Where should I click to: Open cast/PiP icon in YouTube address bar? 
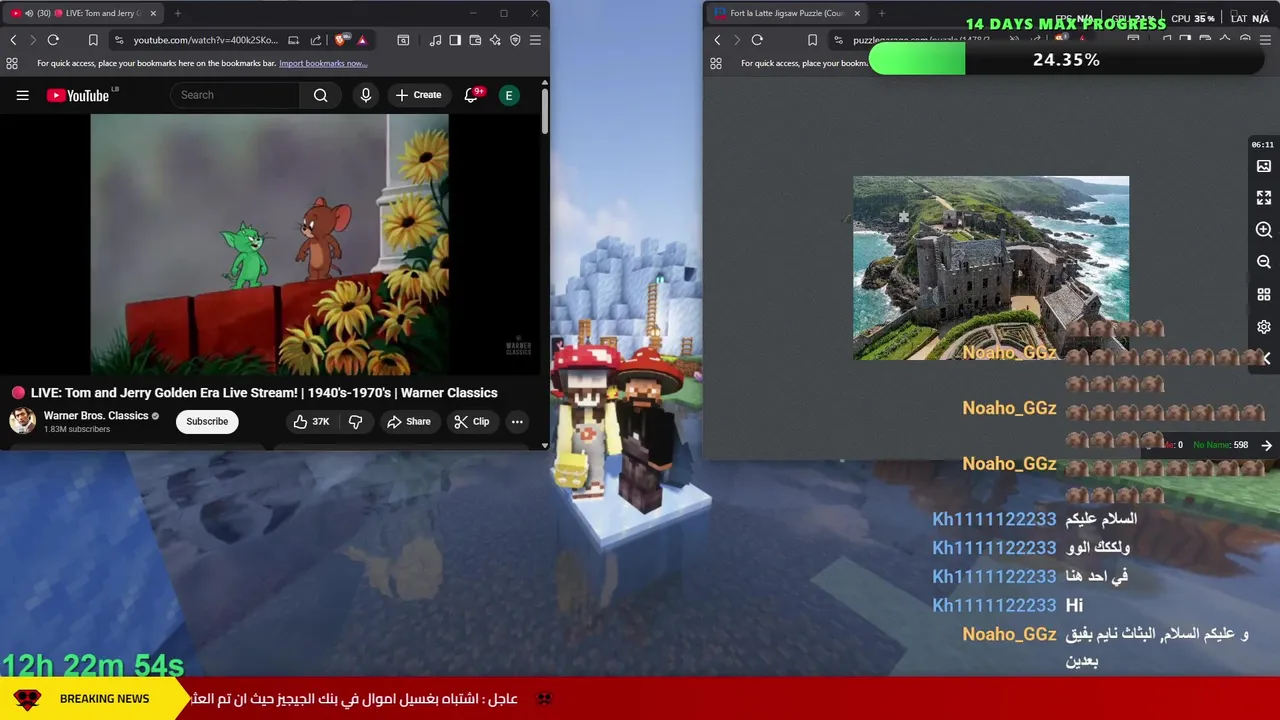point(293,40)
